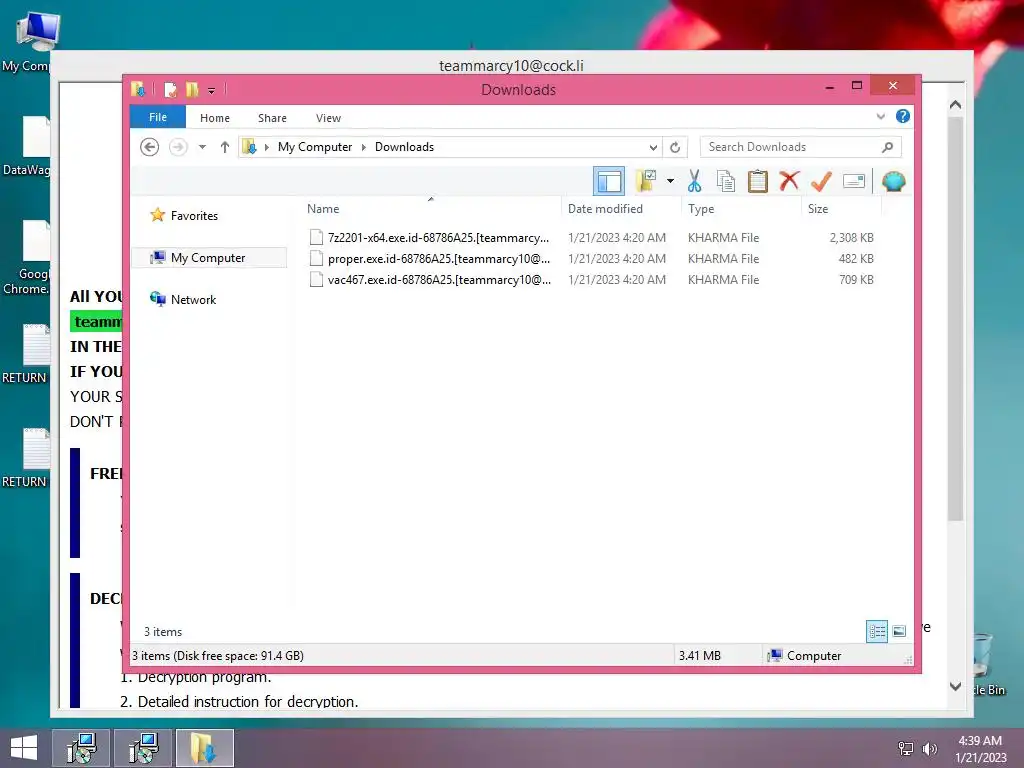Click the Copy icon in toolbar
This screenshot has height=768, width=1024.
pos(726,181)
